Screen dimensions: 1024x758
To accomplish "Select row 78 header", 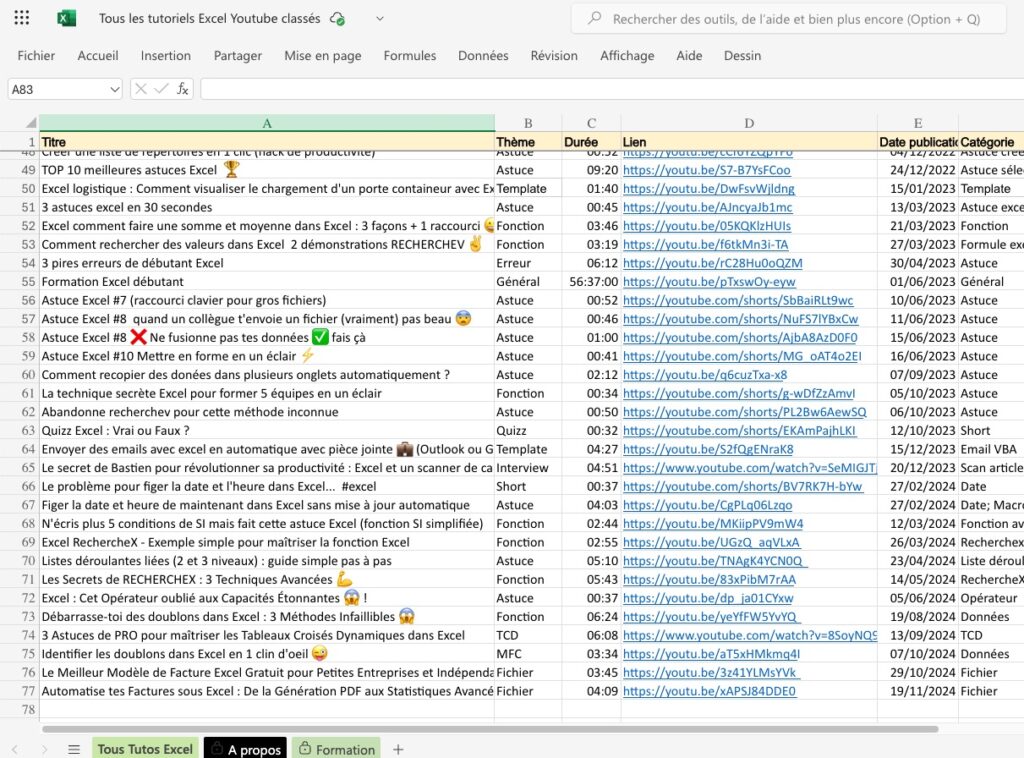I will [20, 710].
